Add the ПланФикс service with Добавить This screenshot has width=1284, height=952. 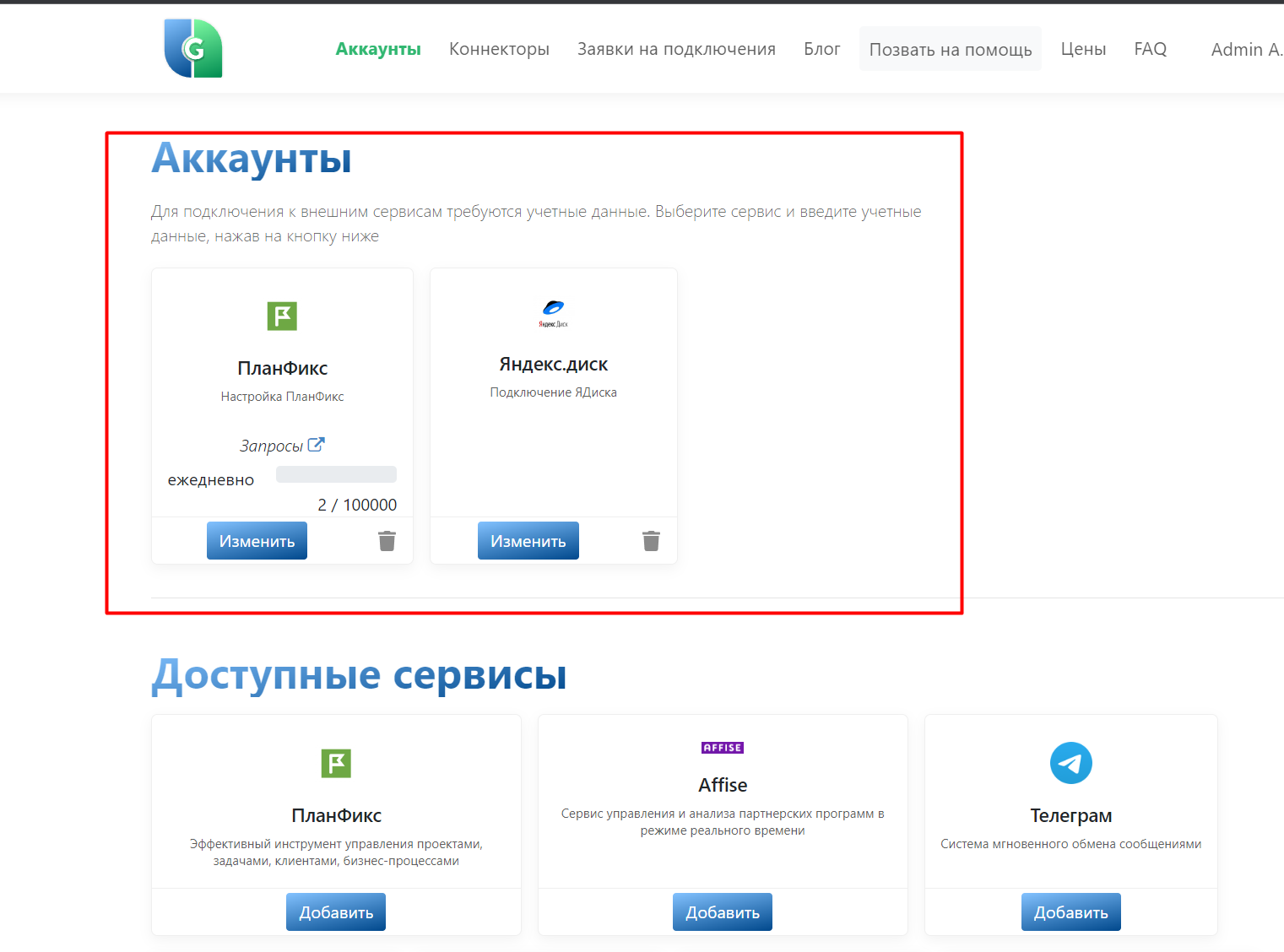pos(336,912)
